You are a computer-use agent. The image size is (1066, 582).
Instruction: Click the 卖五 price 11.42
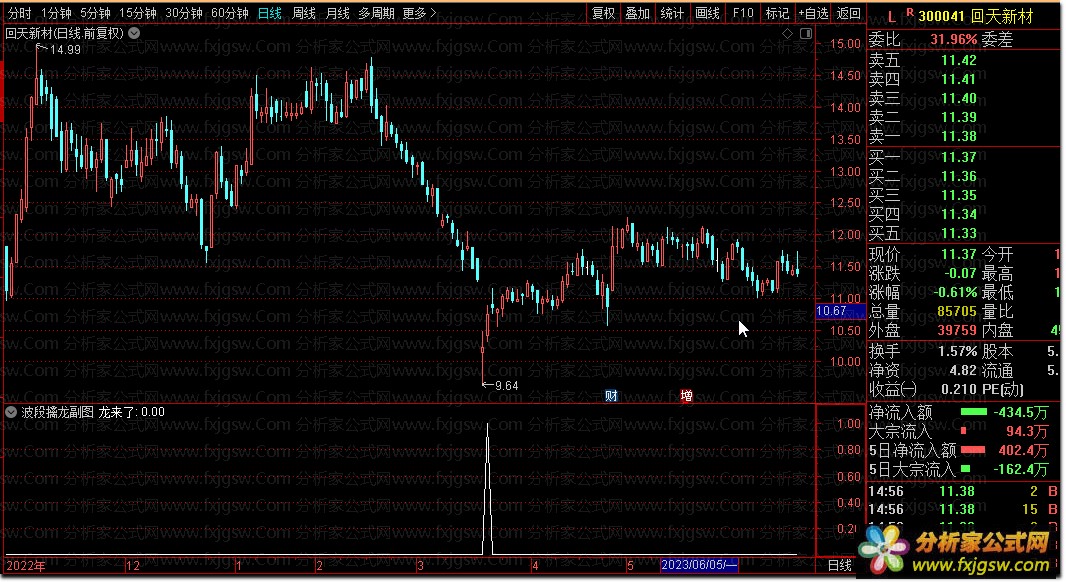click(959, 61)
